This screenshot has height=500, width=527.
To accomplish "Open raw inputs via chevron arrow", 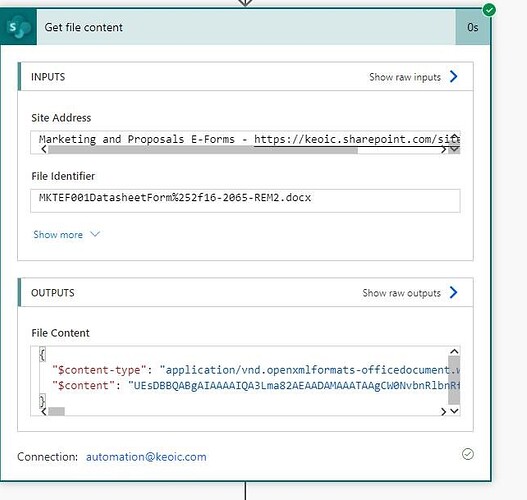I will click(x=454, y=77).
